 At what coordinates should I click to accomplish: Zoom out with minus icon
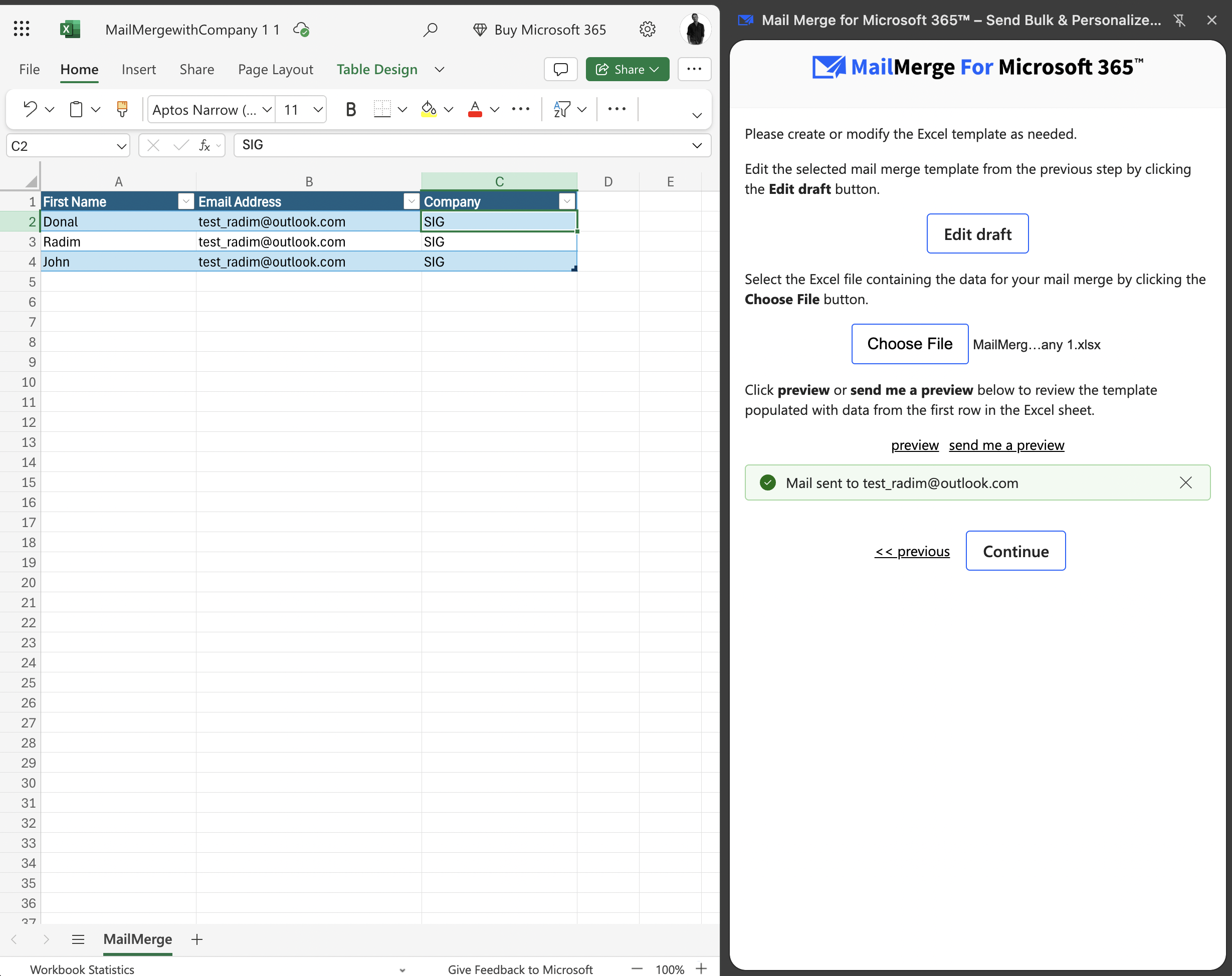click(637, 969)
